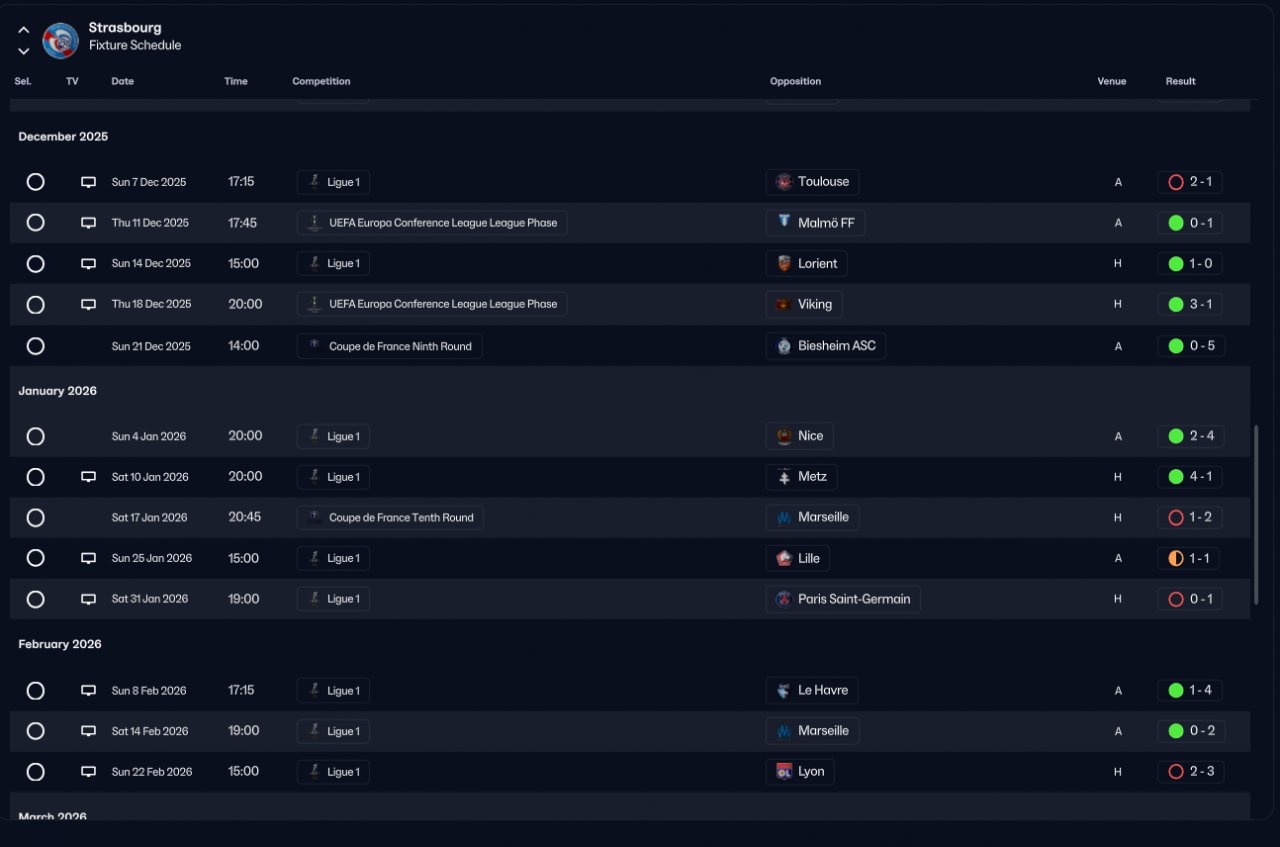Click the Opposition column header
The height and width of the screenshot is (847, 1280).
pyautogui.click(x=795, y=82)
